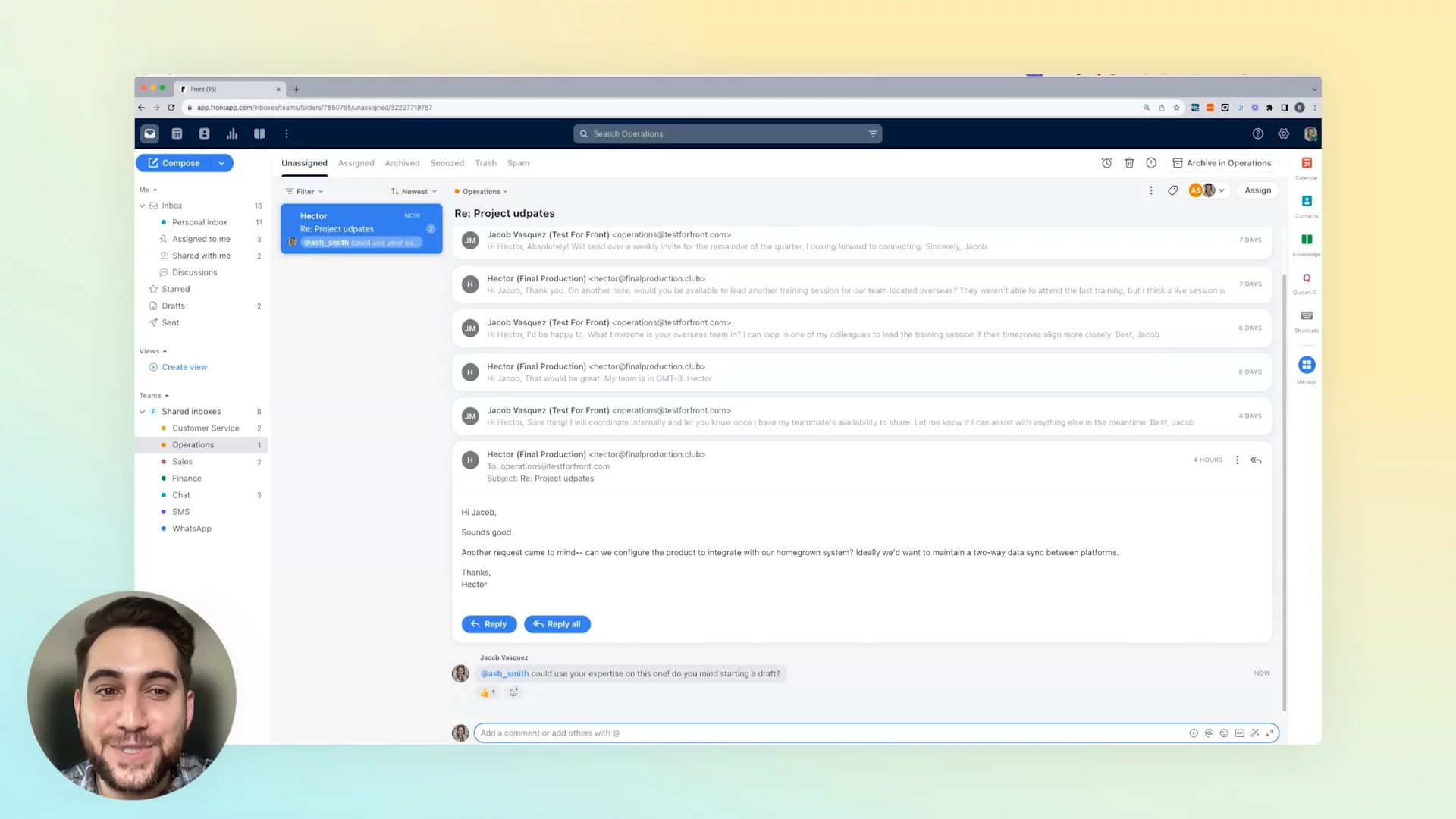Switch to the Snoozed tab
This screenshot has height=819, width=1456.
pos(447,163)
